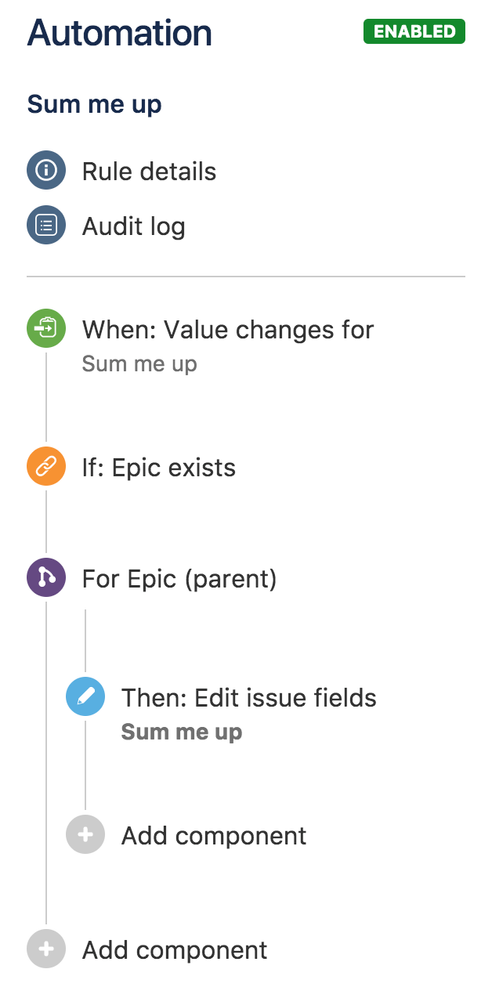The height and width of the screenshot is (998, 492).
Task: Select the green trigger icon for Value changes
Action: click(46, 328)
